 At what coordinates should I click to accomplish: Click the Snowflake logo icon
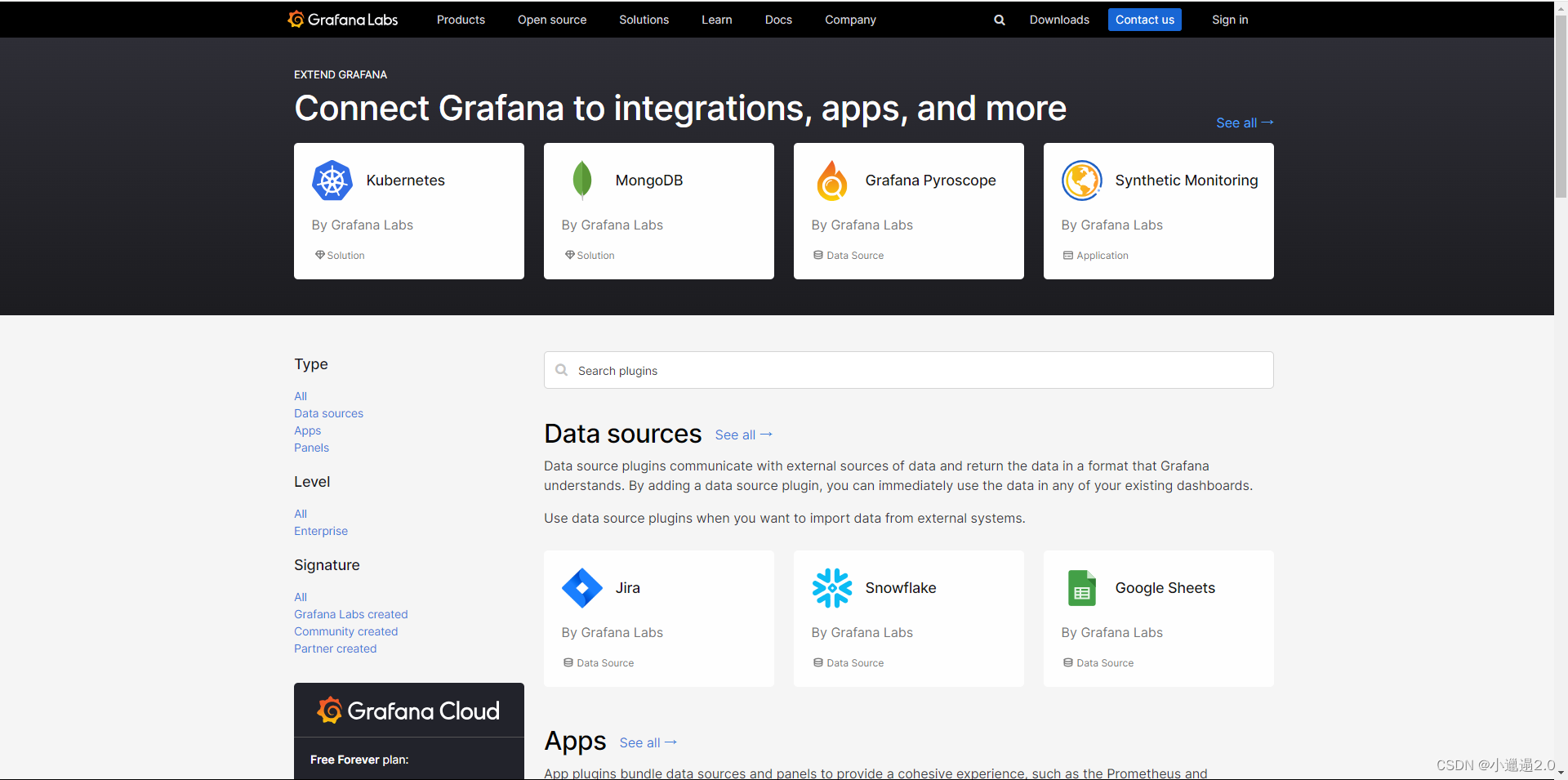coord(832,588)
